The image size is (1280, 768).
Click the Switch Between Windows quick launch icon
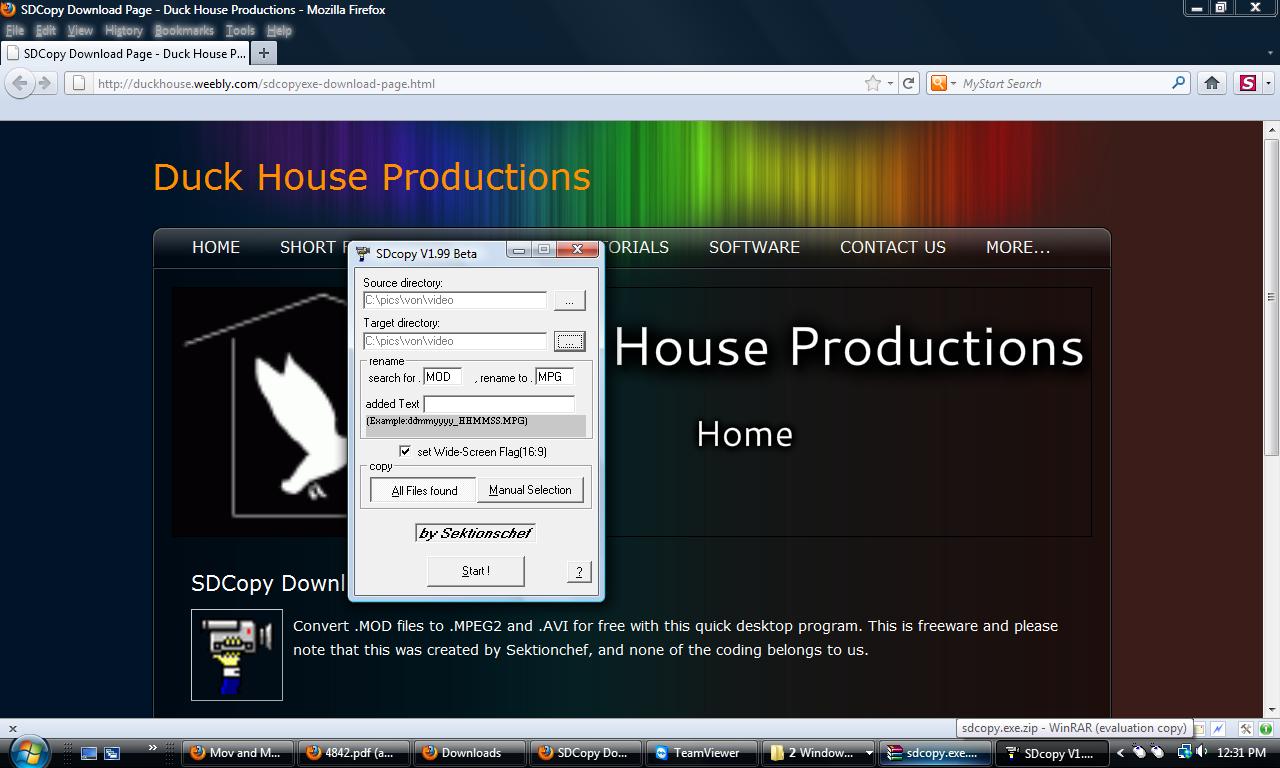pos(112,753)
